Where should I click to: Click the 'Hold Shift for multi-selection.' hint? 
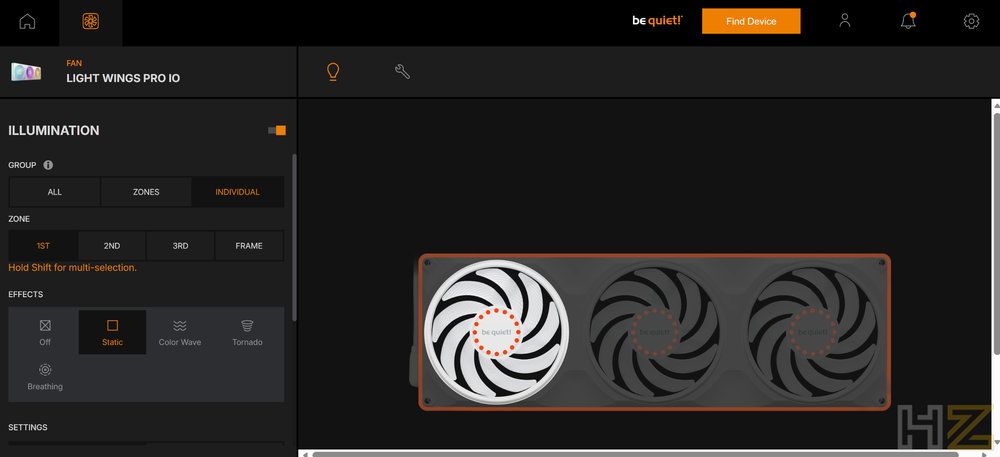73,268
